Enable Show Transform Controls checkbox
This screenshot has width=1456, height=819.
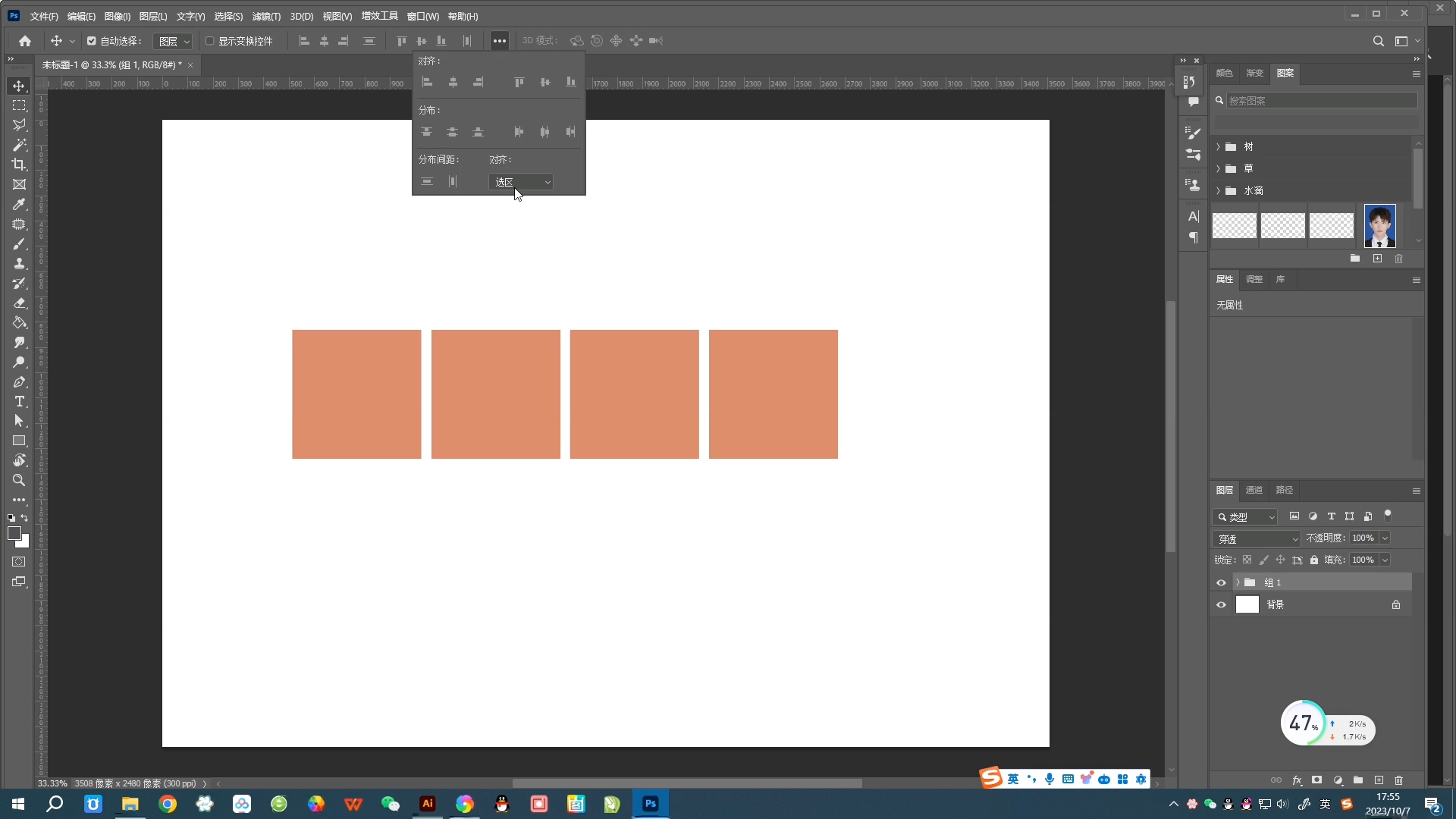coord(210,41)
